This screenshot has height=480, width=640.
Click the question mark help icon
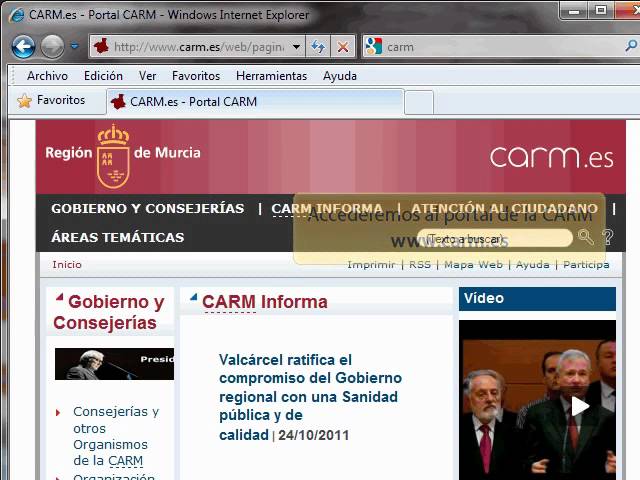point(607,237)
